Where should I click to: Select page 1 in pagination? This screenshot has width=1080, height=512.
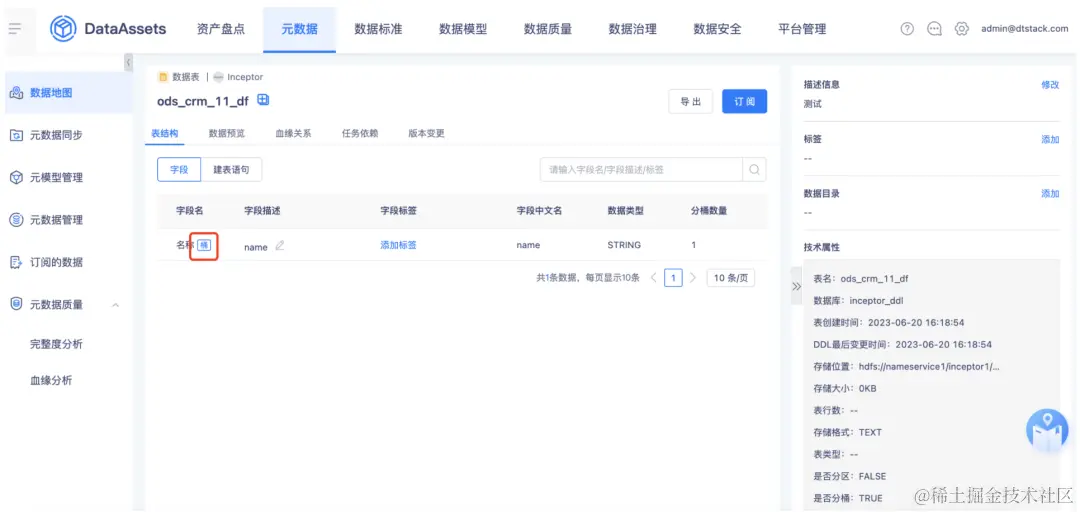[x=673, y=278]
